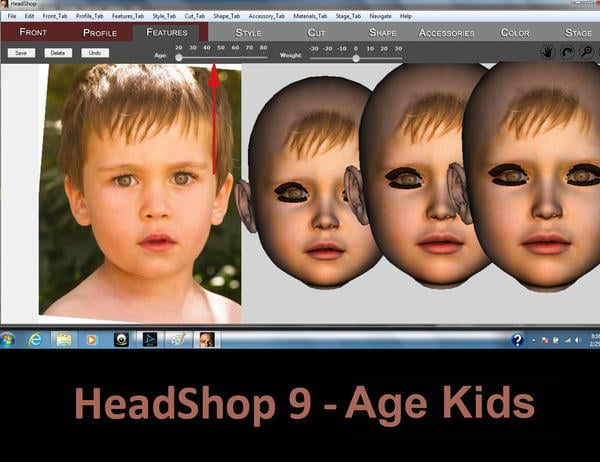Viewport: 600px width, 462px height.
Task: Switch to HeadShop face taskbar icon
Action: pos(207,340)
